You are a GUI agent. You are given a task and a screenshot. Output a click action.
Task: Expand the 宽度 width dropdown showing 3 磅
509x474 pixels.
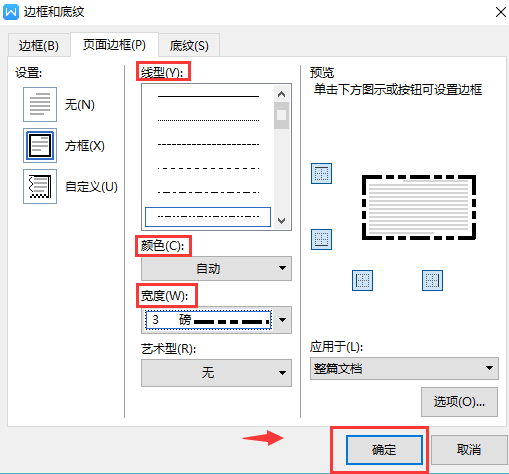click(x=216, y=320)
